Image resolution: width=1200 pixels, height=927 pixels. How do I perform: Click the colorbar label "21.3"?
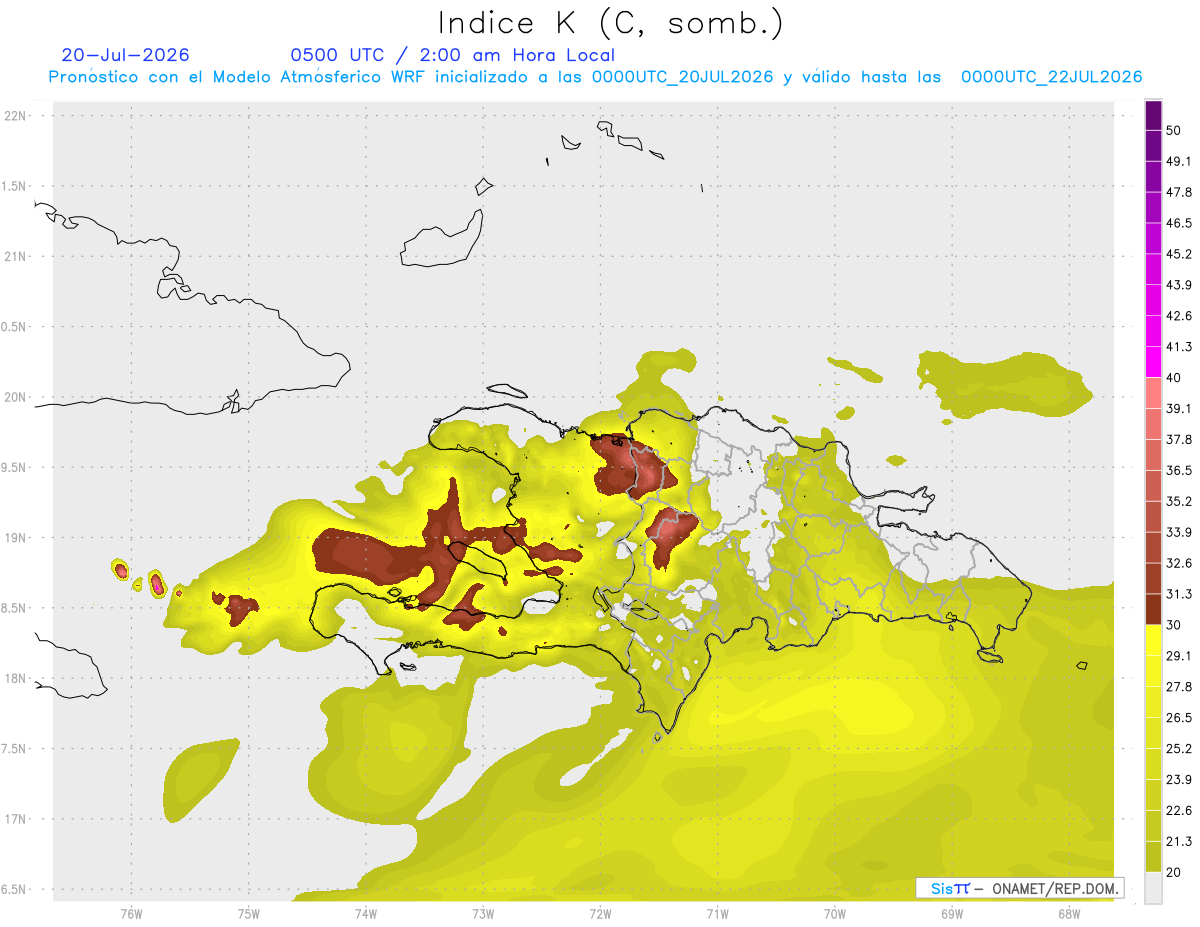[x=1179, y=841]
